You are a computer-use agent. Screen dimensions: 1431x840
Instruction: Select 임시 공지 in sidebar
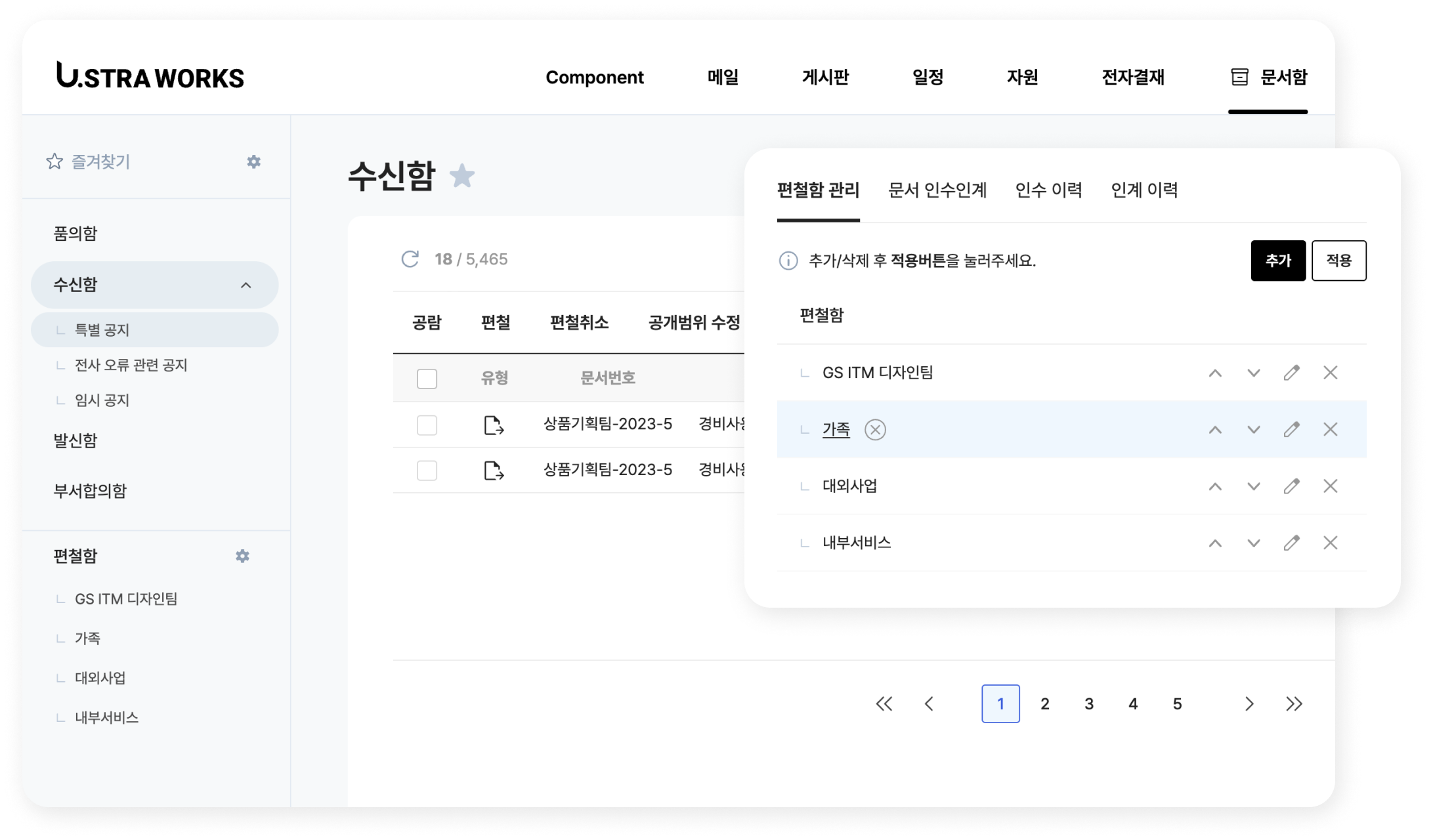pyautogui.click(x=102, y=400)
